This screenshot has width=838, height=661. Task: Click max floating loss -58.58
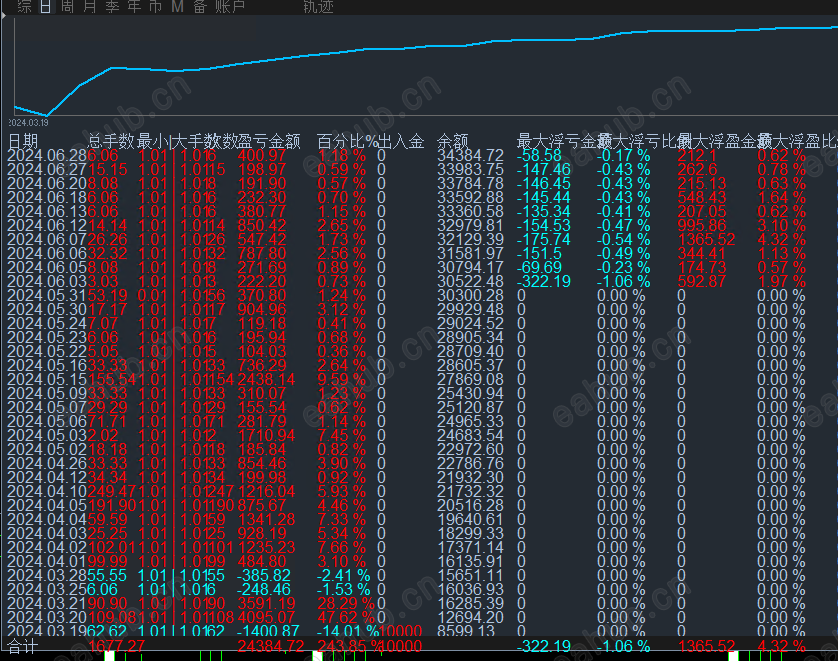coord(539,155)
